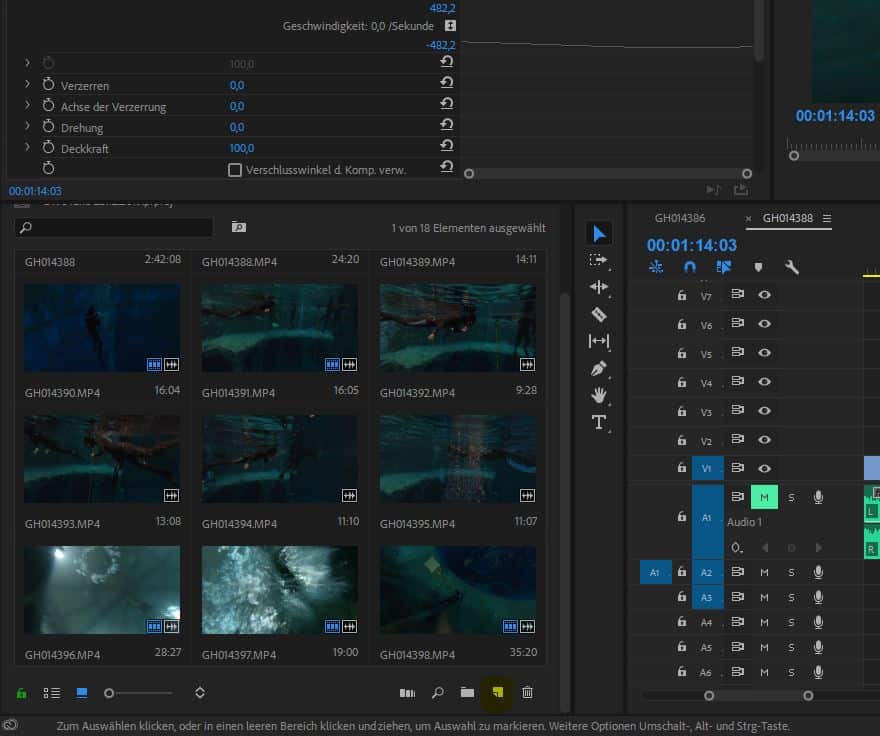This screenshot has width=880, height=736.
Task: Toggle project write lock icon
Action: tap(21, 693)
